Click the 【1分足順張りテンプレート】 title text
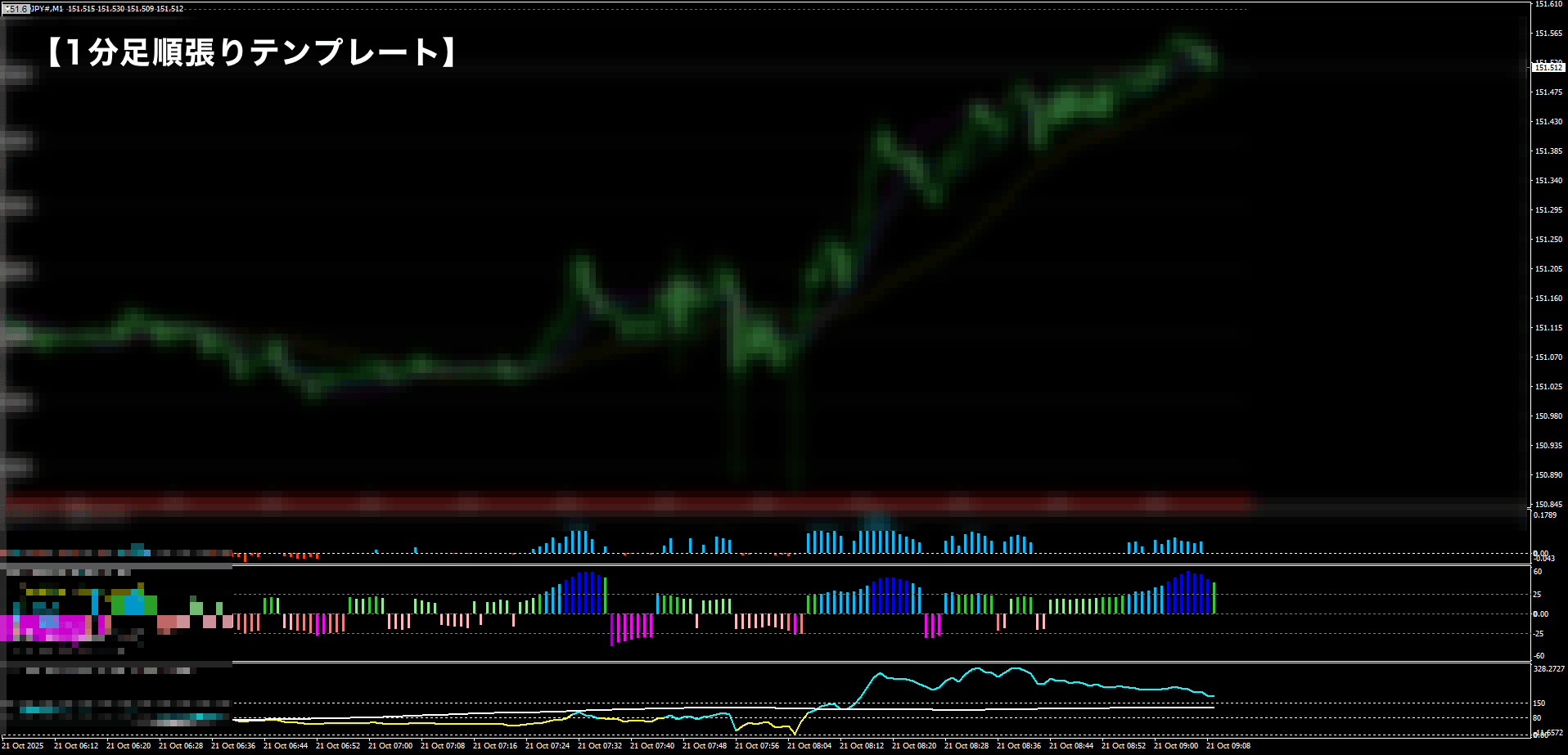This screenshot has width=1568, height=755. pyautogui.click(x=250, y=53)
